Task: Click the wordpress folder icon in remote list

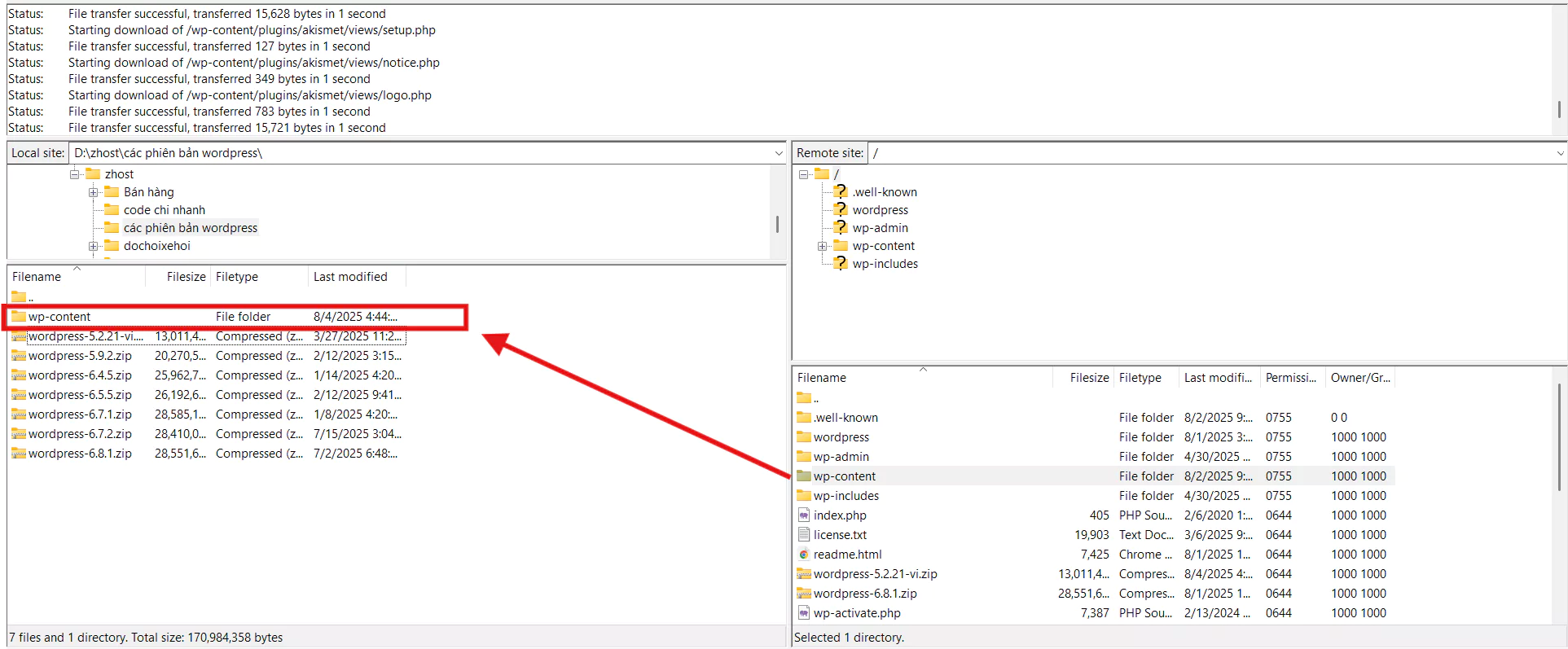Action: 804,437
